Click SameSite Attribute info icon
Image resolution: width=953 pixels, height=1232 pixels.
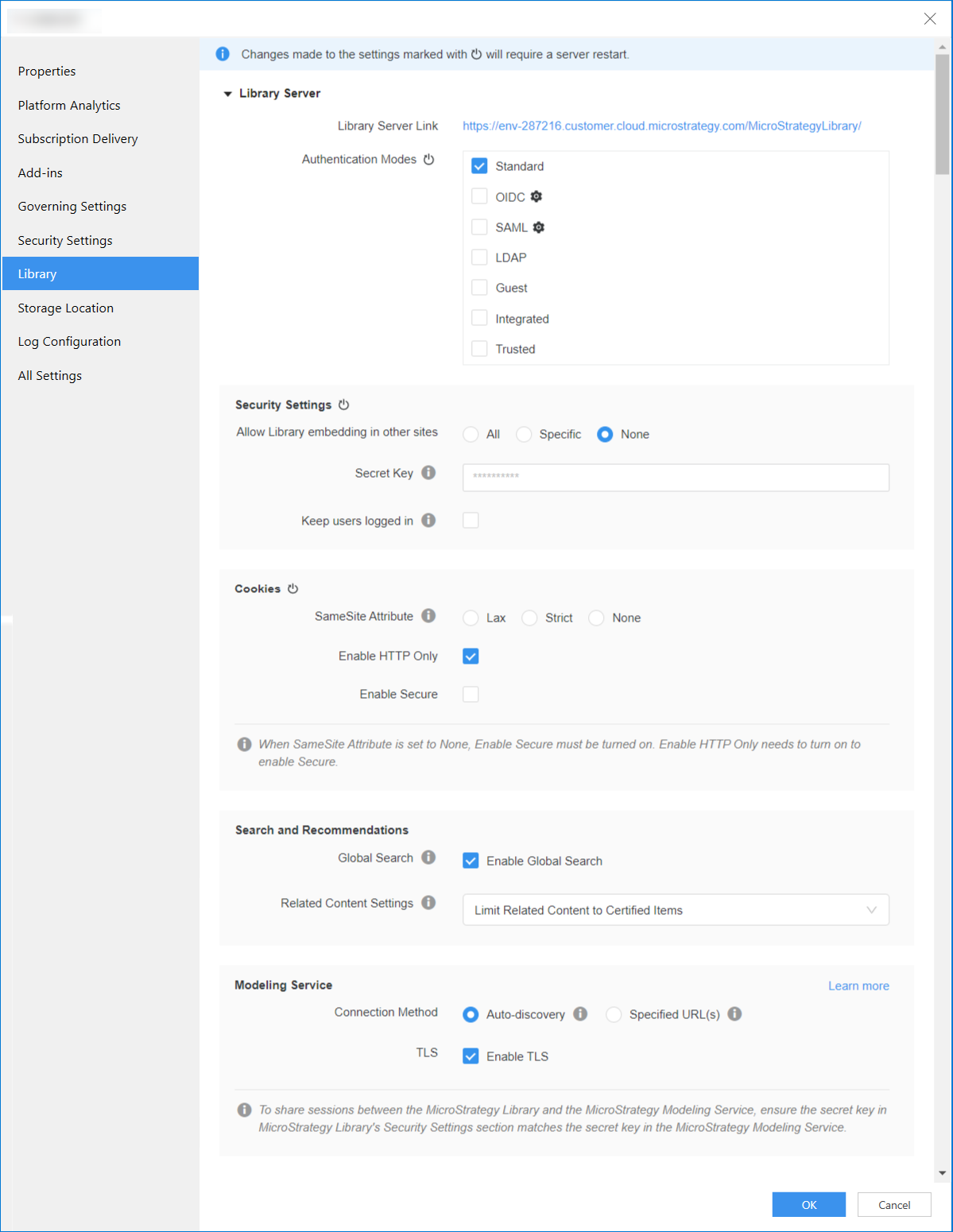tap(428, 616)
